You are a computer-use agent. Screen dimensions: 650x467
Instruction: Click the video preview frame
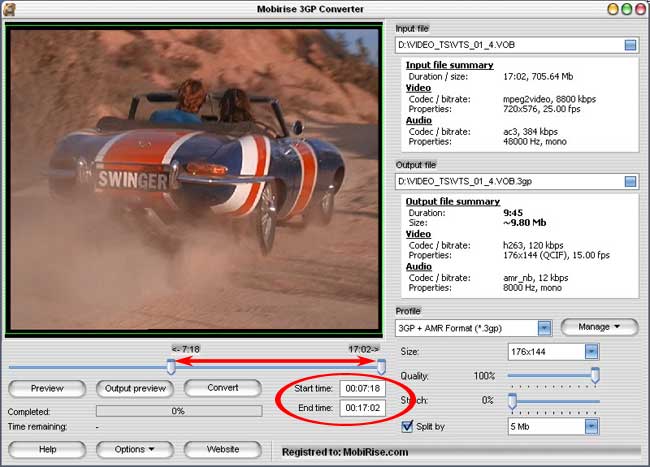click(x=194, y=179)
